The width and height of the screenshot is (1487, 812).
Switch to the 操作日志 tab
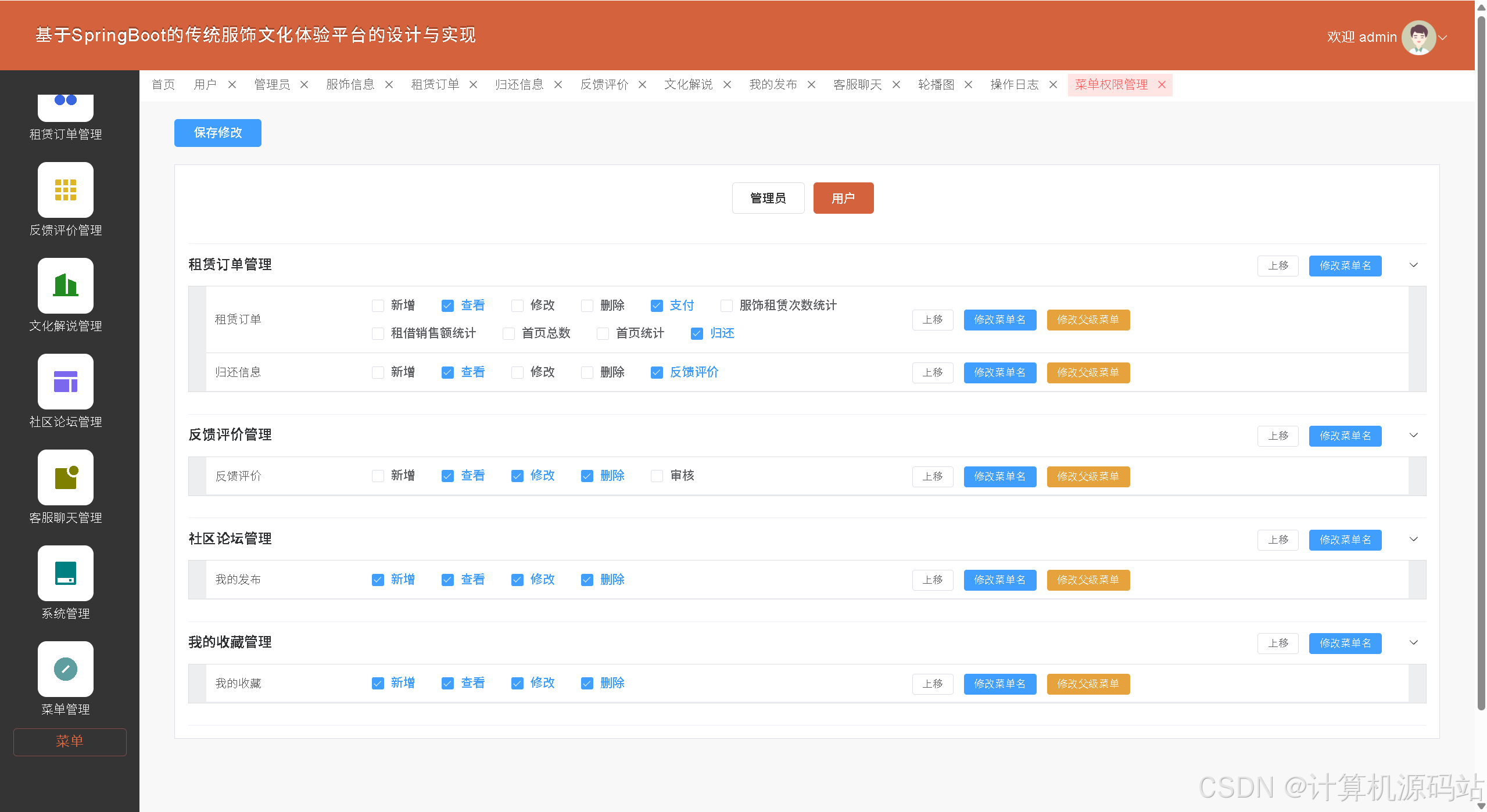pos(1014,85)
